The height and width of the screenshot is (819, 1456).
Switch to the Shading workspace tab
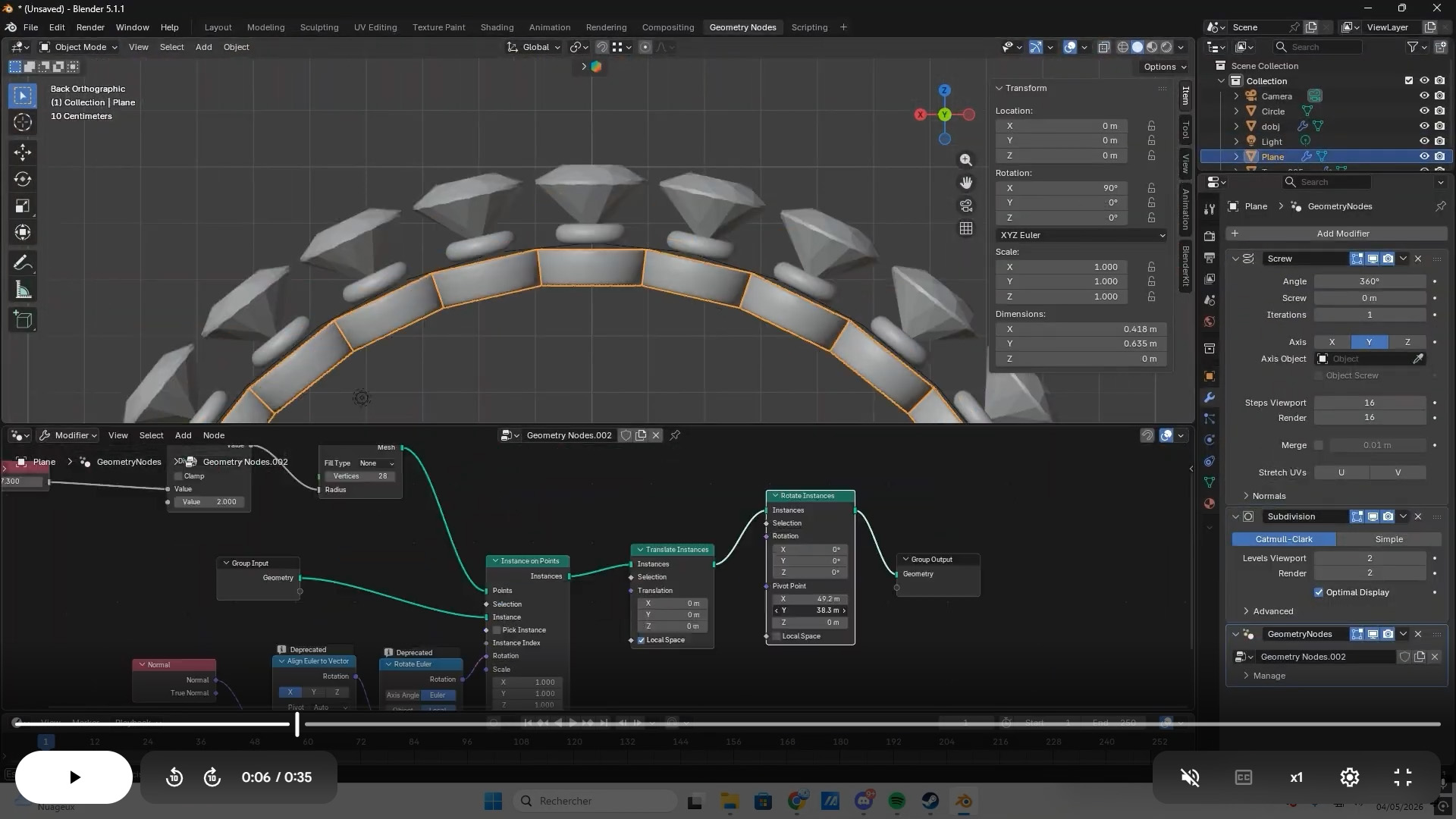click(x=497, y=27)
